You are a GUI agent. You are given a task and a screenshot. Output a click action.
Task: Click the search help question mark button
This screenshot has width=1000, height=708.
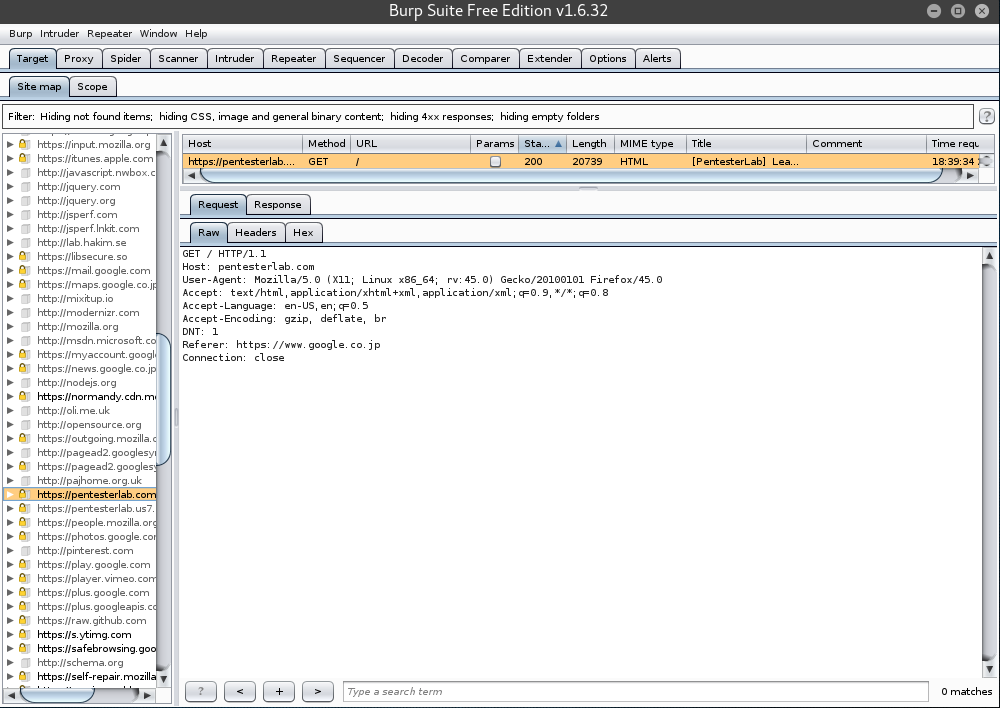201,691
